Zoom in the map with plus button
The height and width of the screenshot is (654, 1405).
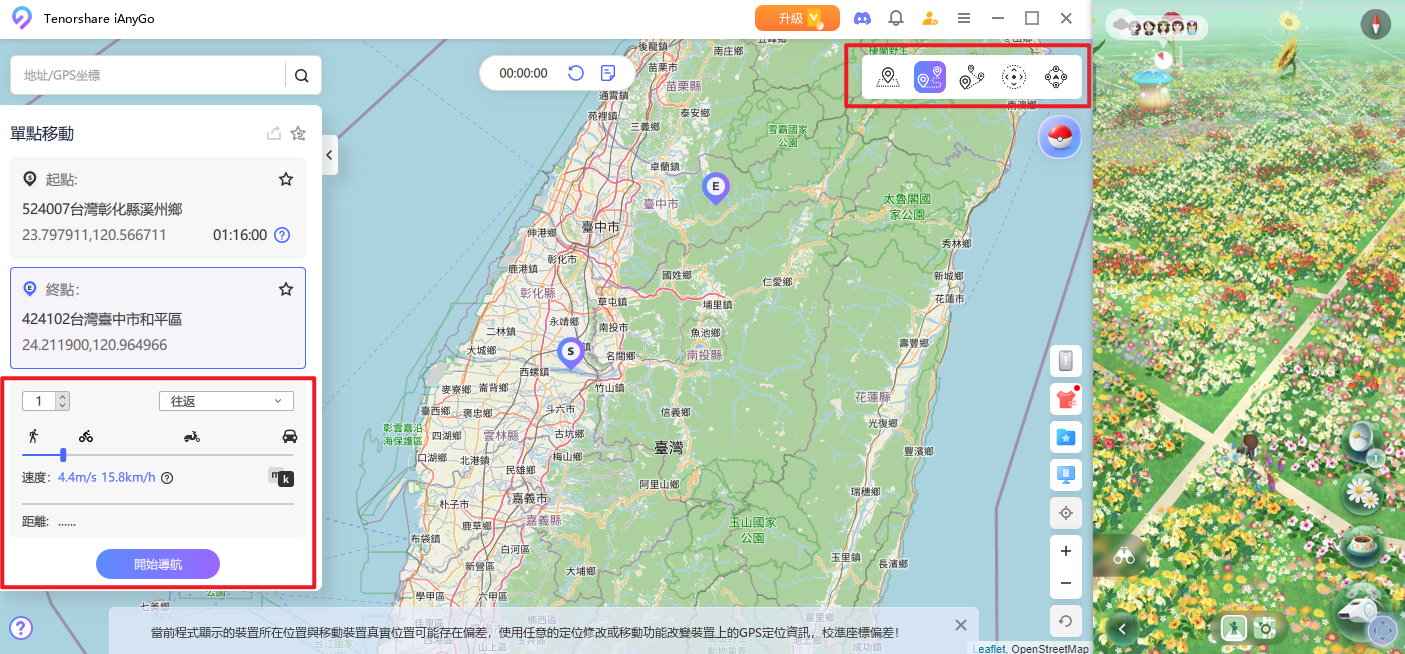pos(1066,551)
